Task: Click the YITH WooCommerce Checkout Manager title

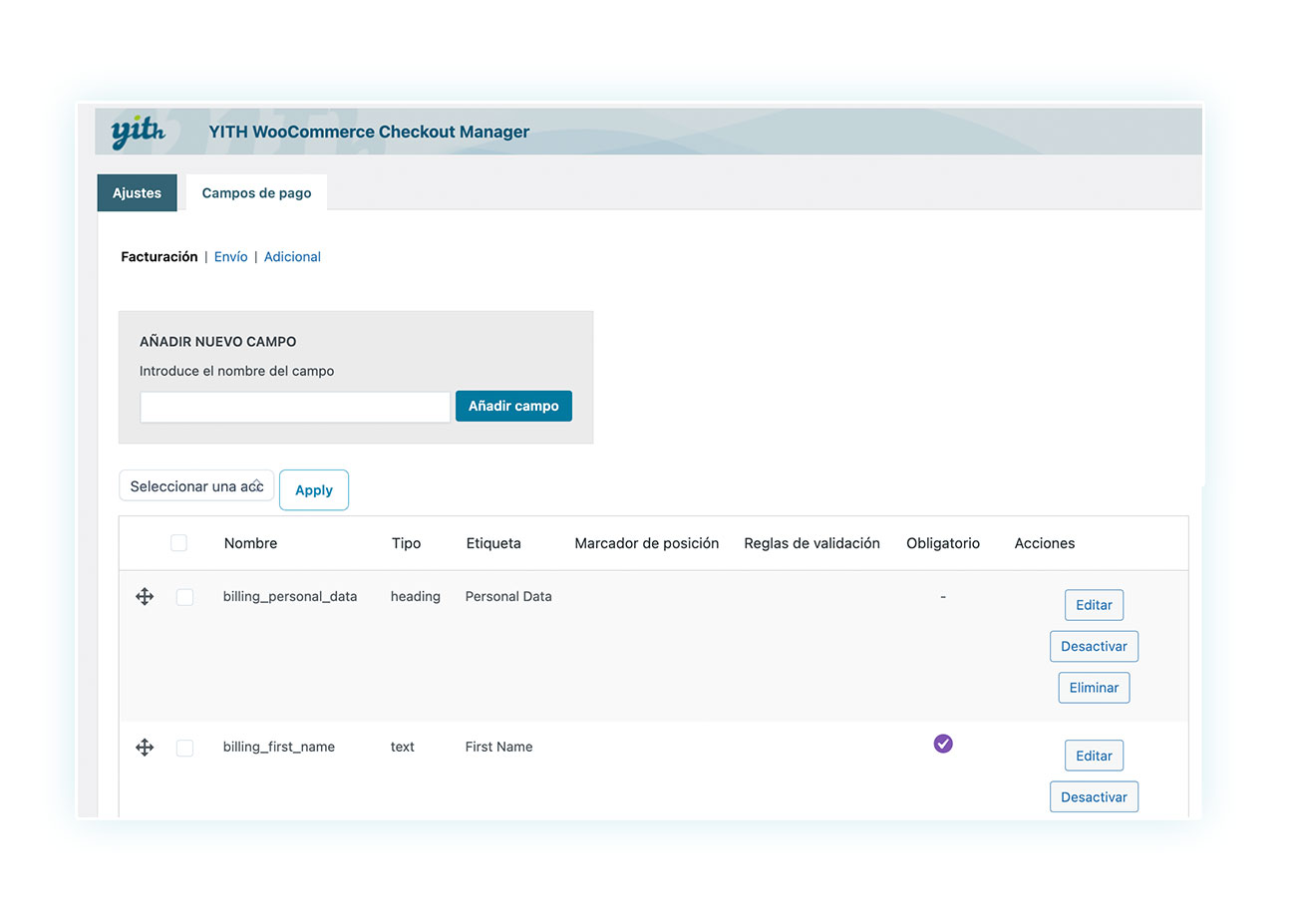Action: (x=369, y=132)
